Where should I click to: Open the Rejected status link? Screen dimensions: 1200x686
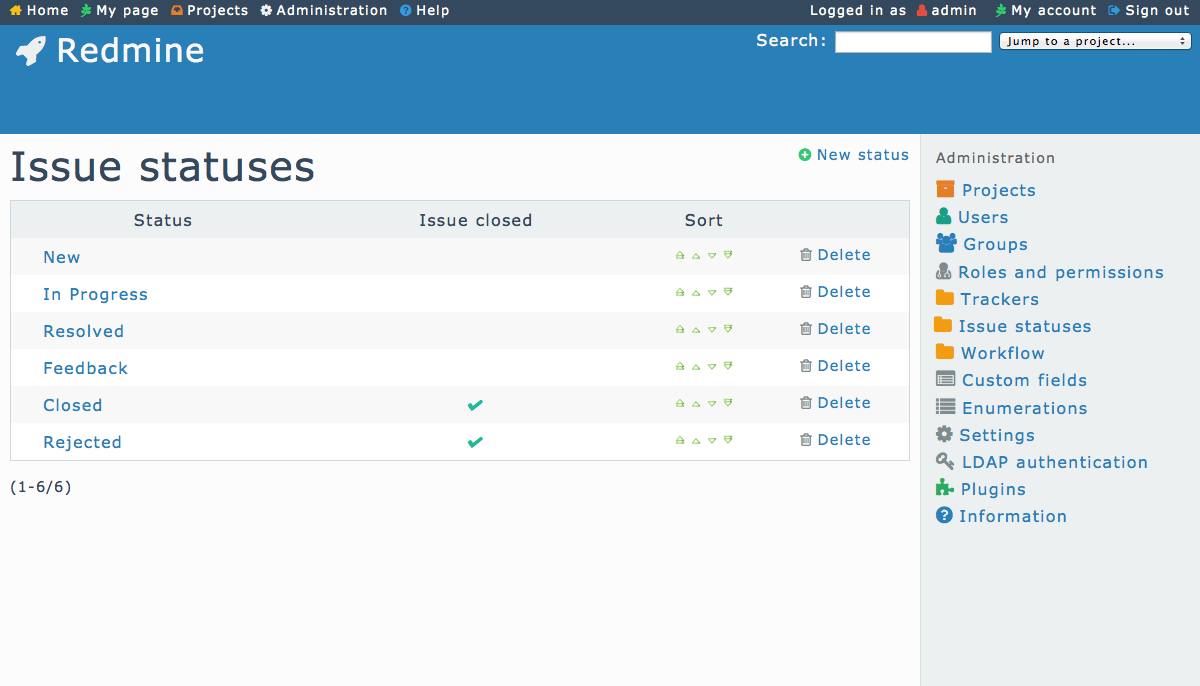pyautogui.click(x=82, y=442)
